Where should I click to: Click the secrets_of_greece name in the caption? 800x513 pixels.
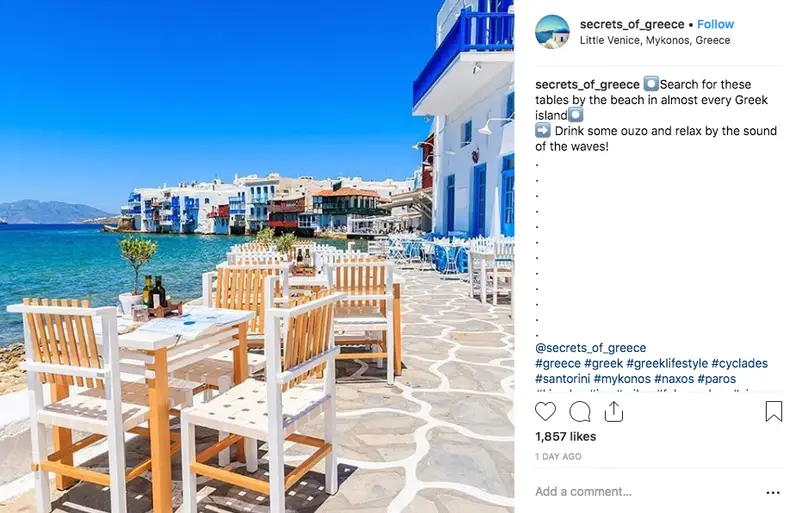coord(587,84)
